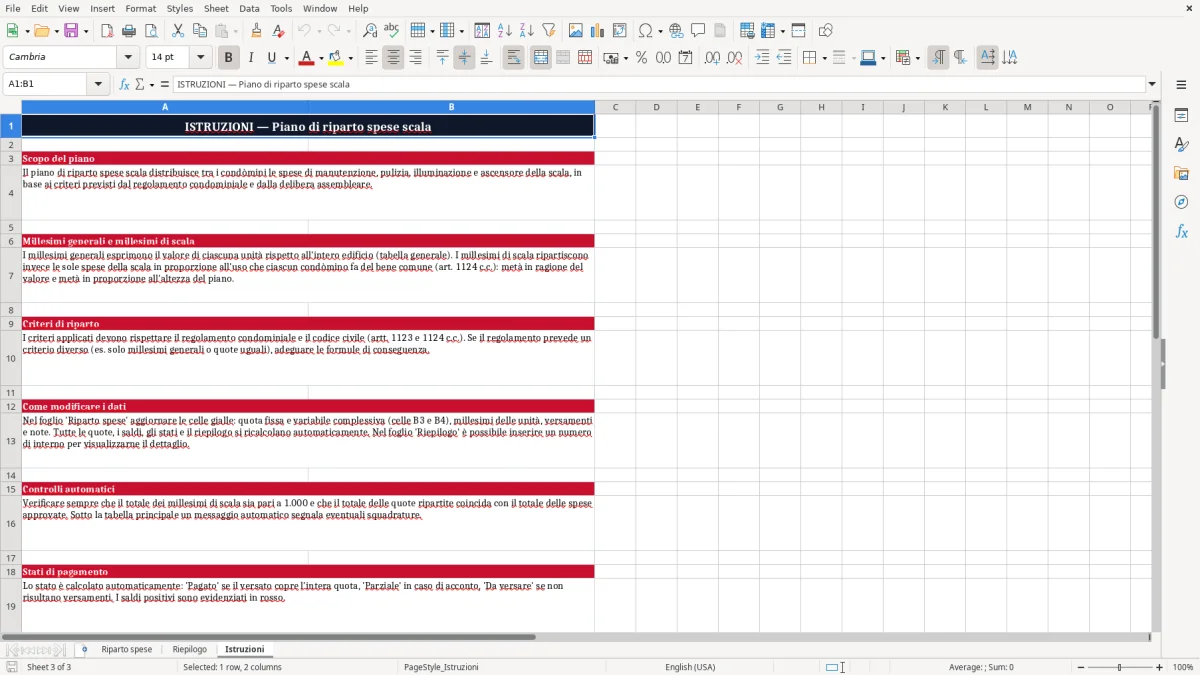Click the formula input line
Image resolution: width=1200 pixels, height=675 pixels.
tap(658, 84)
